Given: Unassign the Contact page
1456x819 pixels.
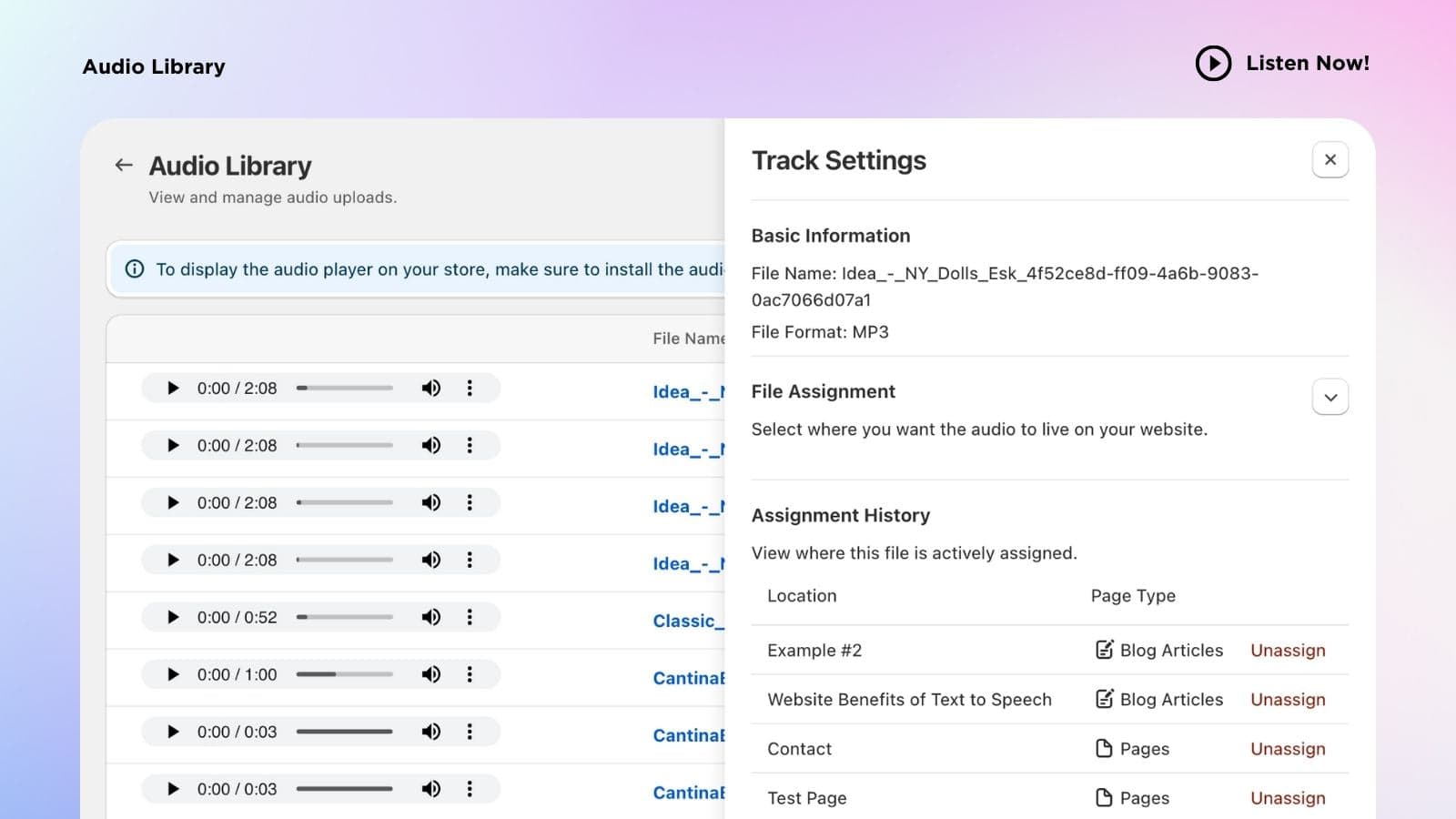Looking at the screenshot, I should 1288,749.
